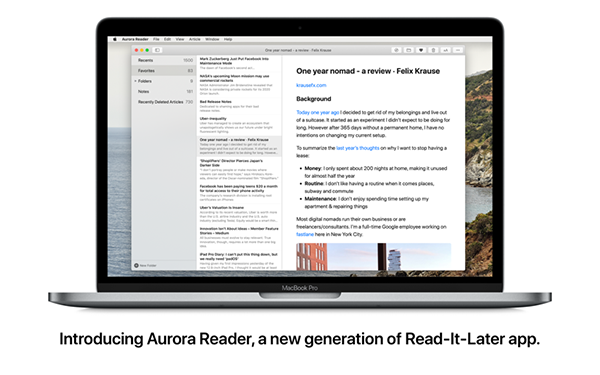Open the View menu
The height and width of the screenshot is (375, 600).
pos(180,39)
